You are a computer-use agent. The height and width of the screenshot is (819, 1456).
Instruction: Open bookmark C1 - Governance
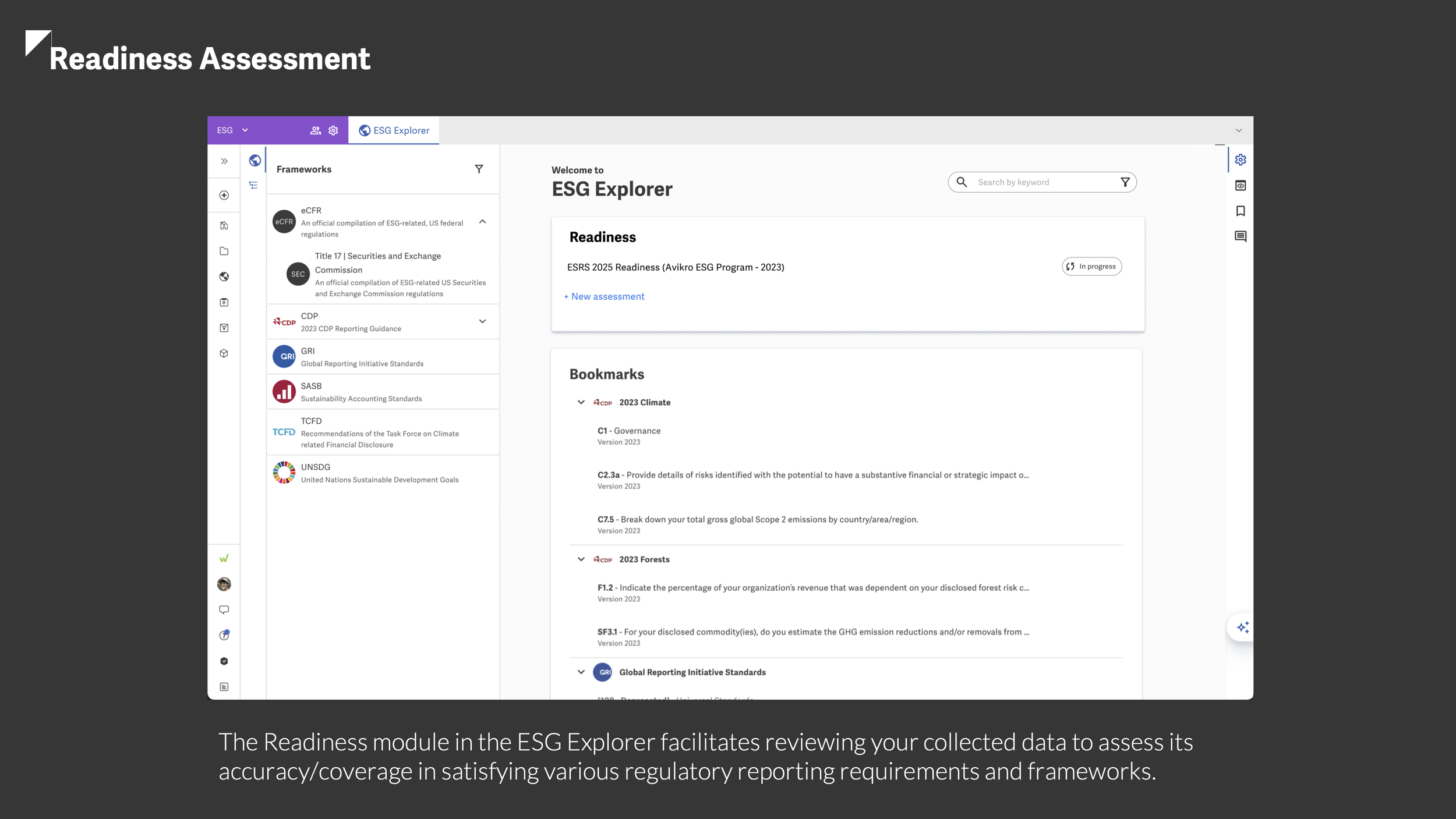[629, 436]
